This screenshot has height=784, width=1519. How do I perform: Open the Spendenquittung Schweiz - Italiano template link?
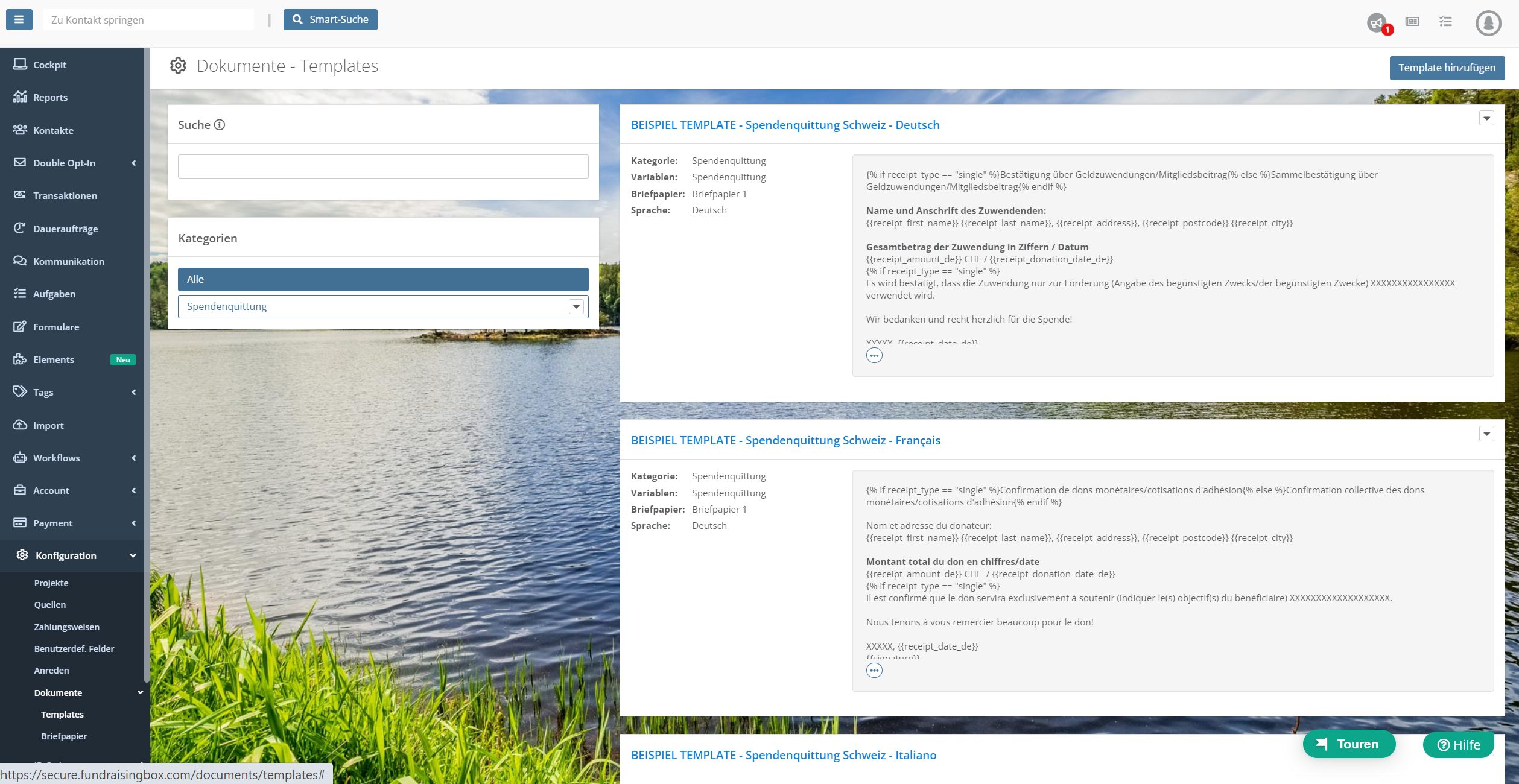click(x=783, y=755)
